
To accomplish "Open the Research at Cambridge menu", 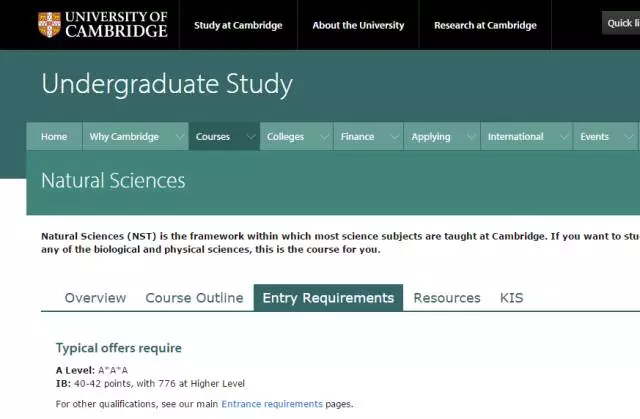I will [485, 25].
